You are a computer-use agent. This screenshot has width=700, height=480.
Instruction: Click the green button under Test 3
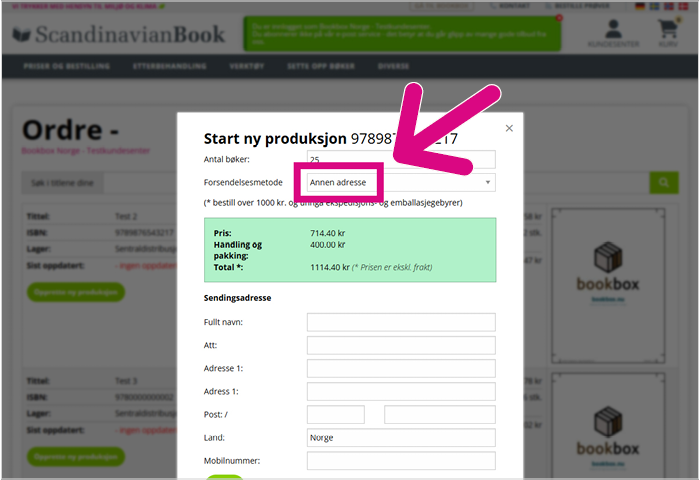point(76,456)
